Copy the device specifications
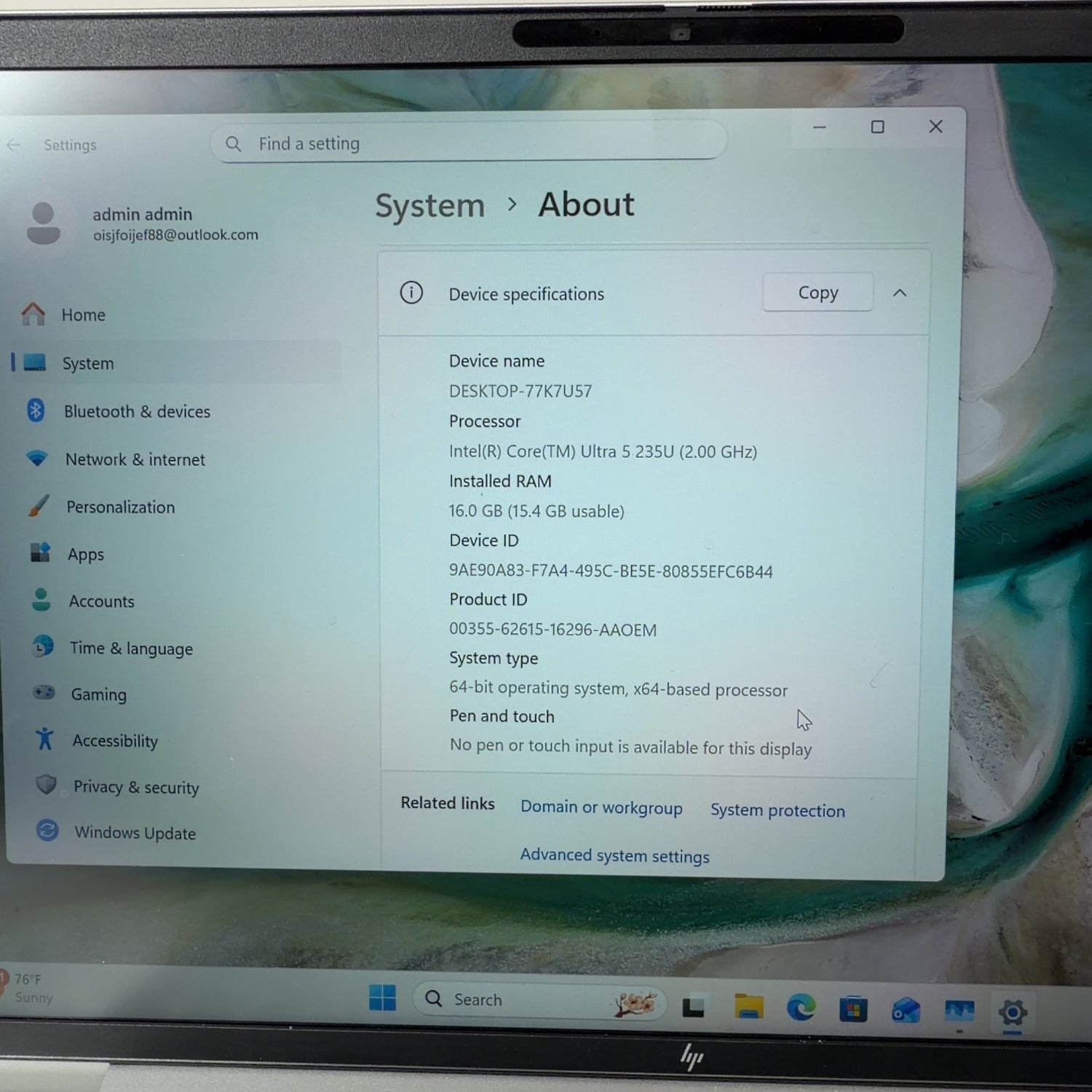This screenshot has height=1092, width=1092. tap(818, 293)
